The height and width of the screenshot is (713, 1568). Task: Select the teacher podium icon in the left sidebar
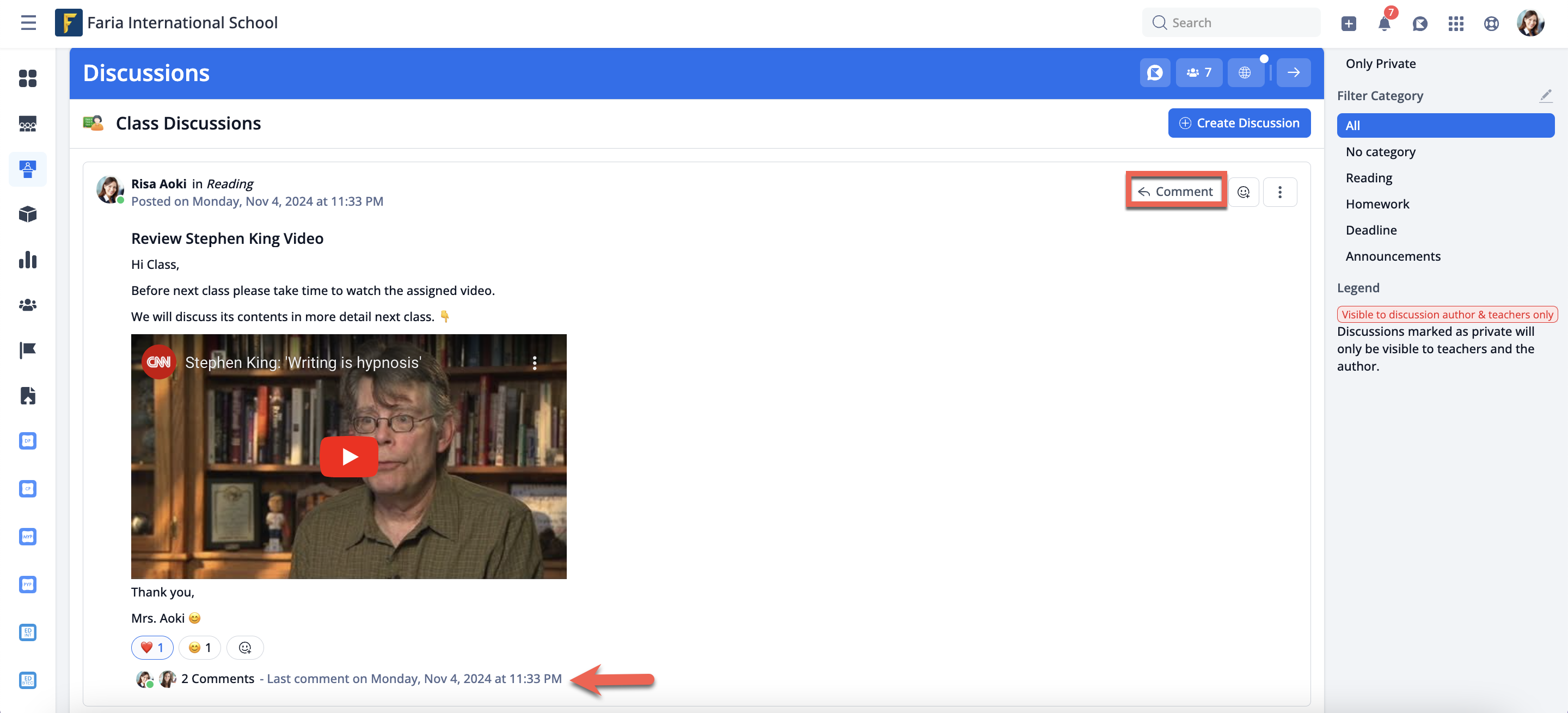[27, 169]
